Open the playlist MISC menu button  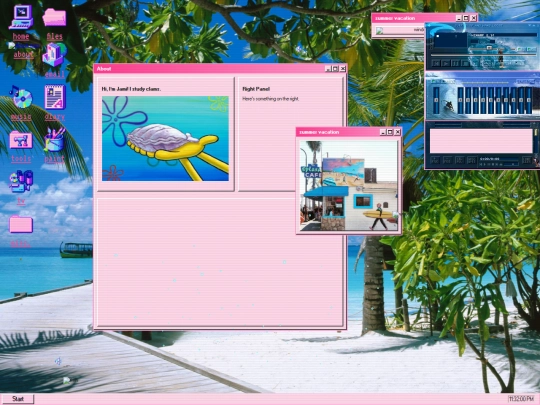click(472, 160)
